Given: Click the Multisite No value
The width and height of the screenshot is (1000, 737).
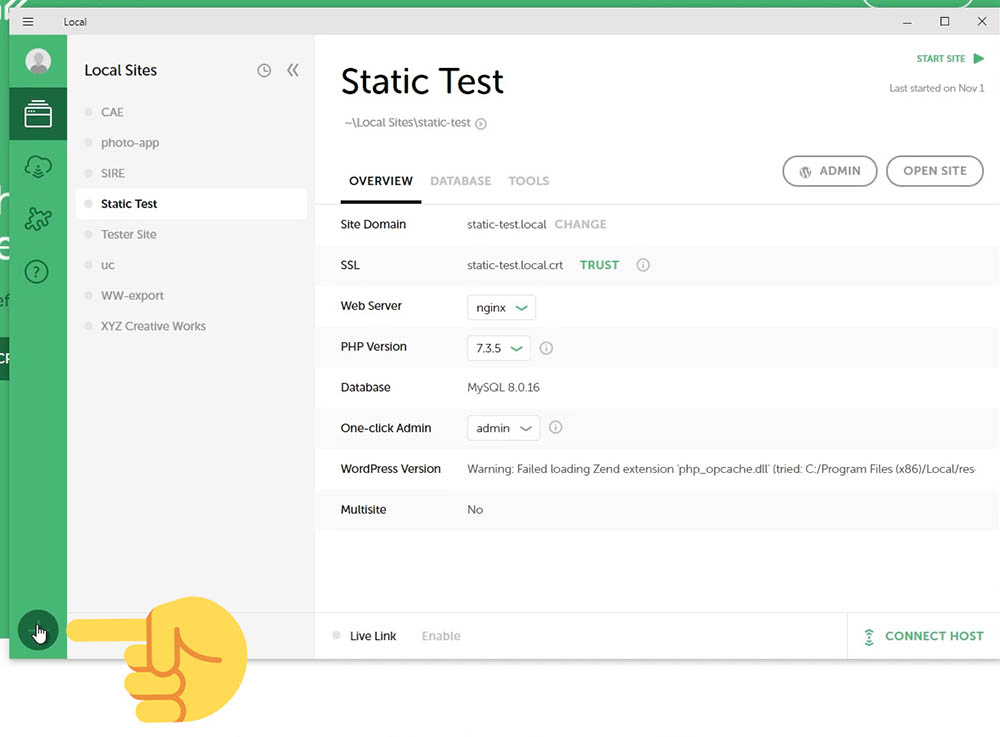Looking at the screenshot, I should 475,510.
